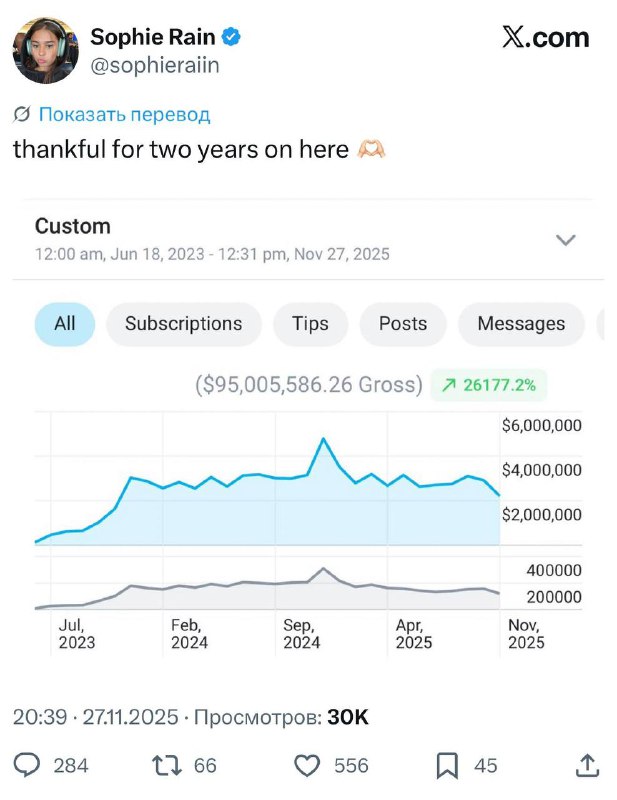Collapse the Custom period panel chevron
Screen dimensions: 617x800
[566, 240]
